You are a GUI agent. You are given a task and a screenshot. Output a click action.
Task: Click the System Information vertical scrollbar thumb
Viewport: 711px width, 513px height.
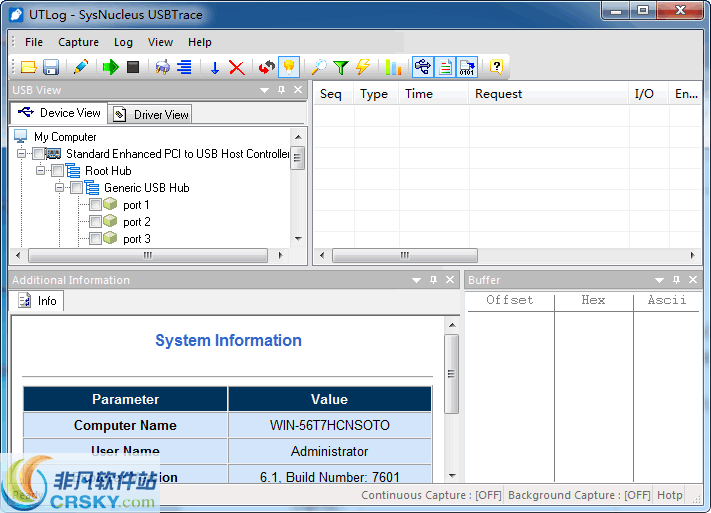[x=451, y=374]
